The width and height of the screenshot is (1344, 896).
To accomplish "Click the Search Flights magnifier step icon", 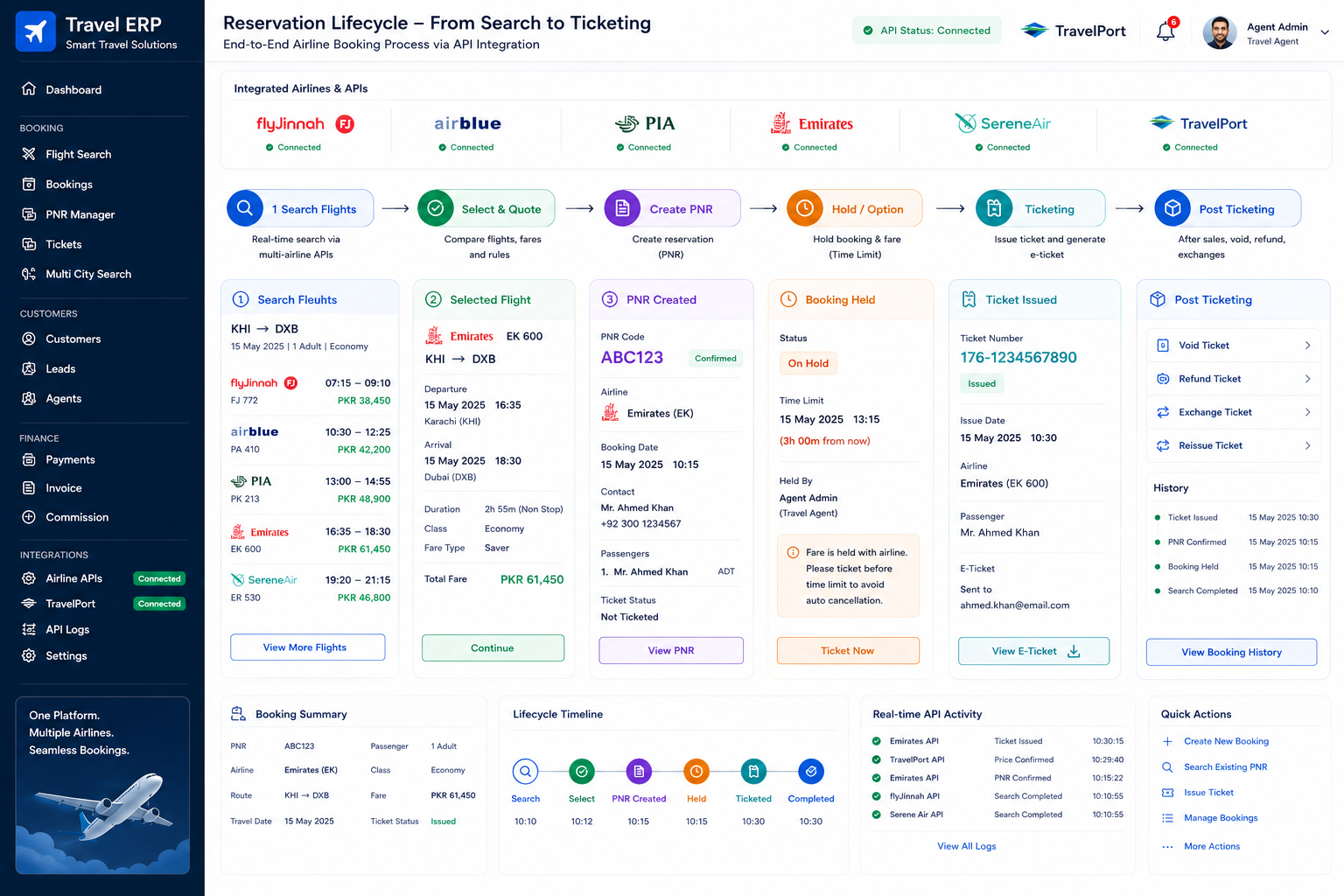I will [245, 208].
